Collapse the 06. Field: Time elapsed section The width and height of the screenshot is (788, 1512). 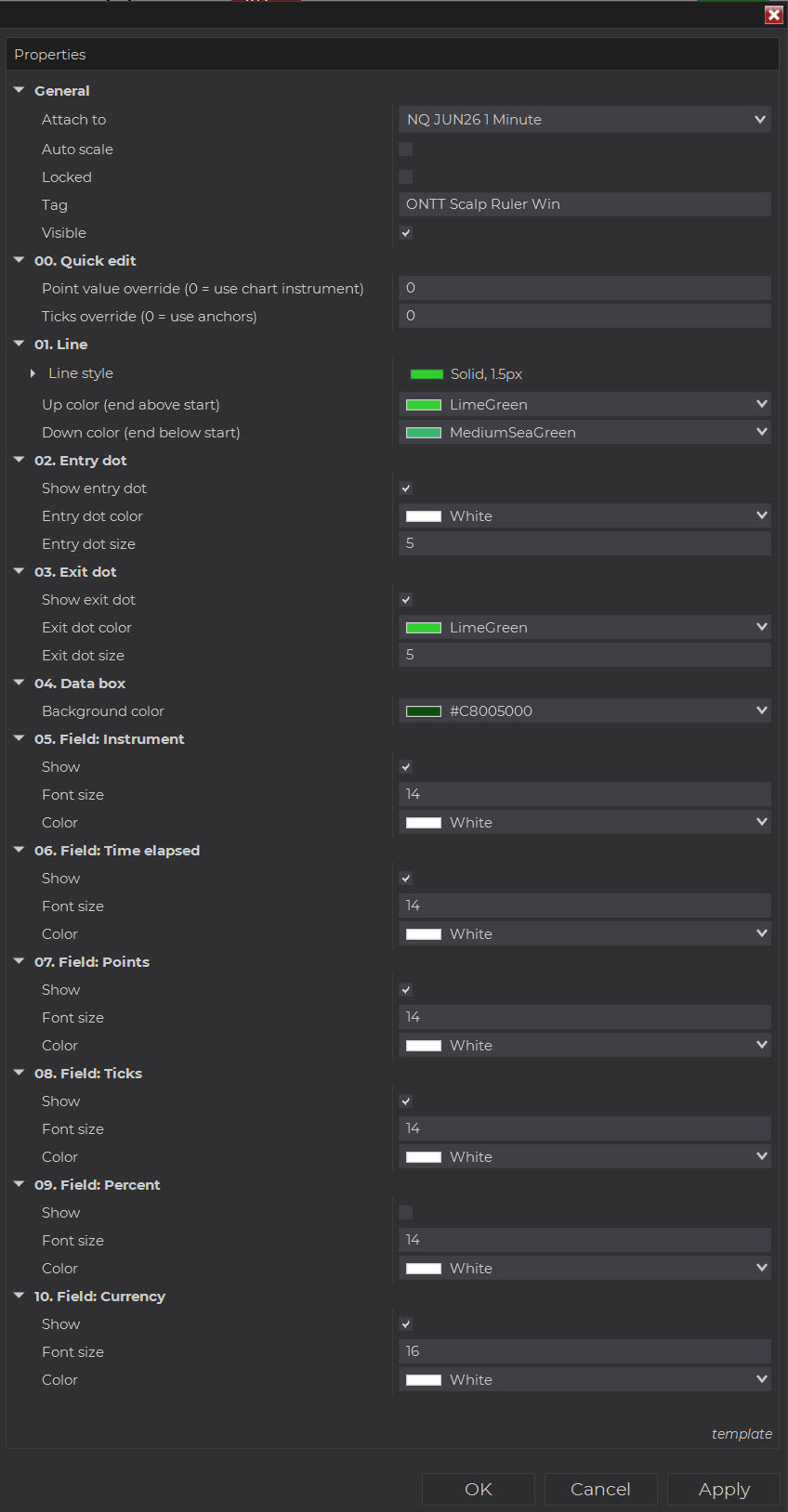tap(19, 850)
